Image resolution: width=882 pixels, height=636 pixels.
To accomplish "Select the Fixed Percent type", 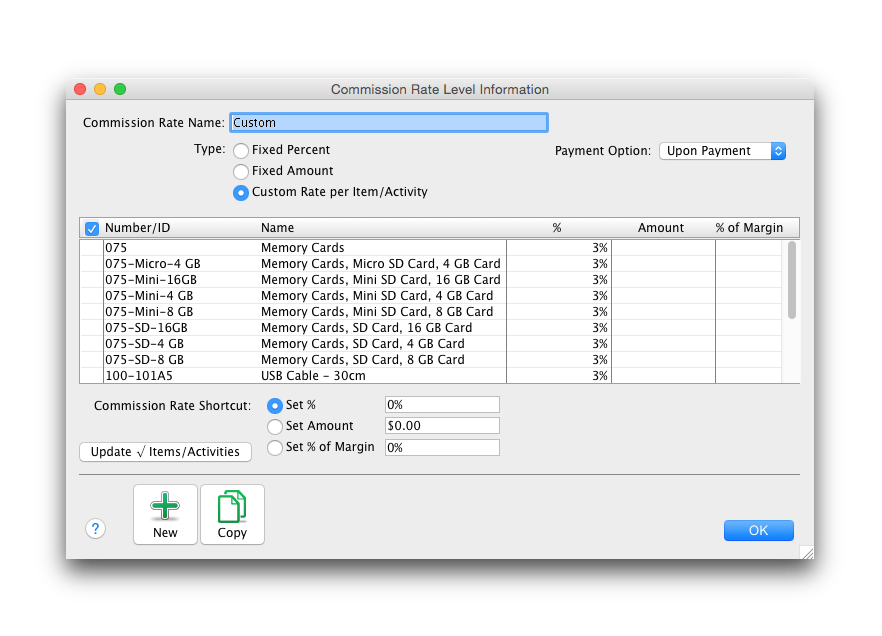I will tap(241, 151).
